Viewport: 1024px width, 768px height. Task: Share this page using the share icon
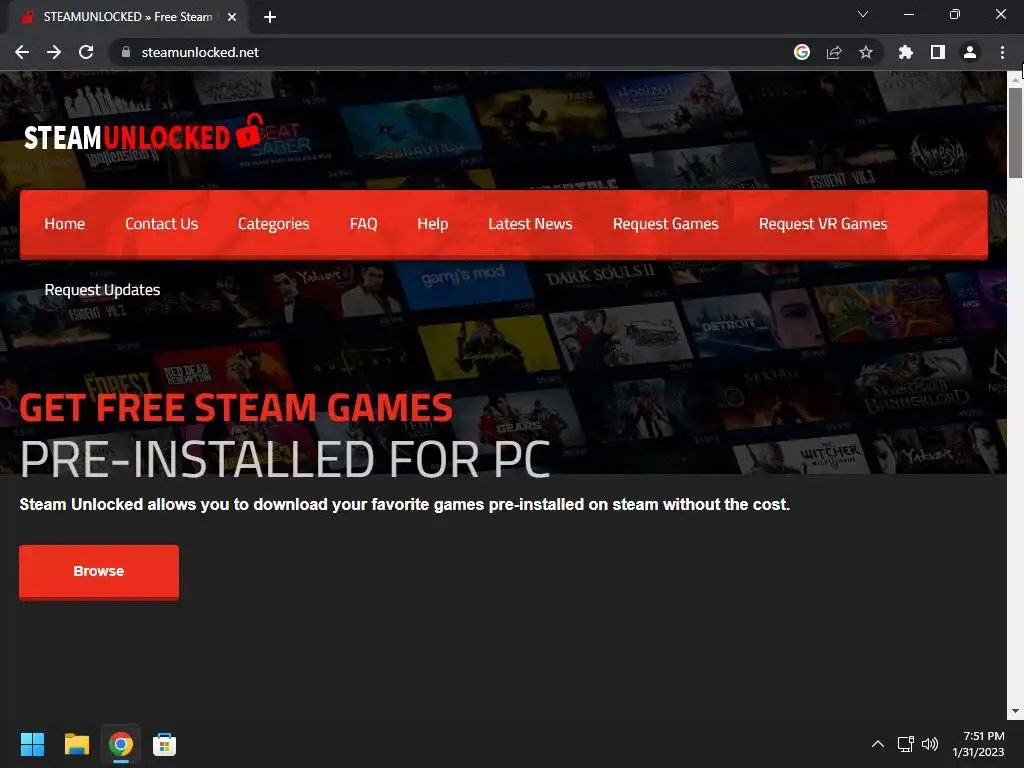point(834,52)
